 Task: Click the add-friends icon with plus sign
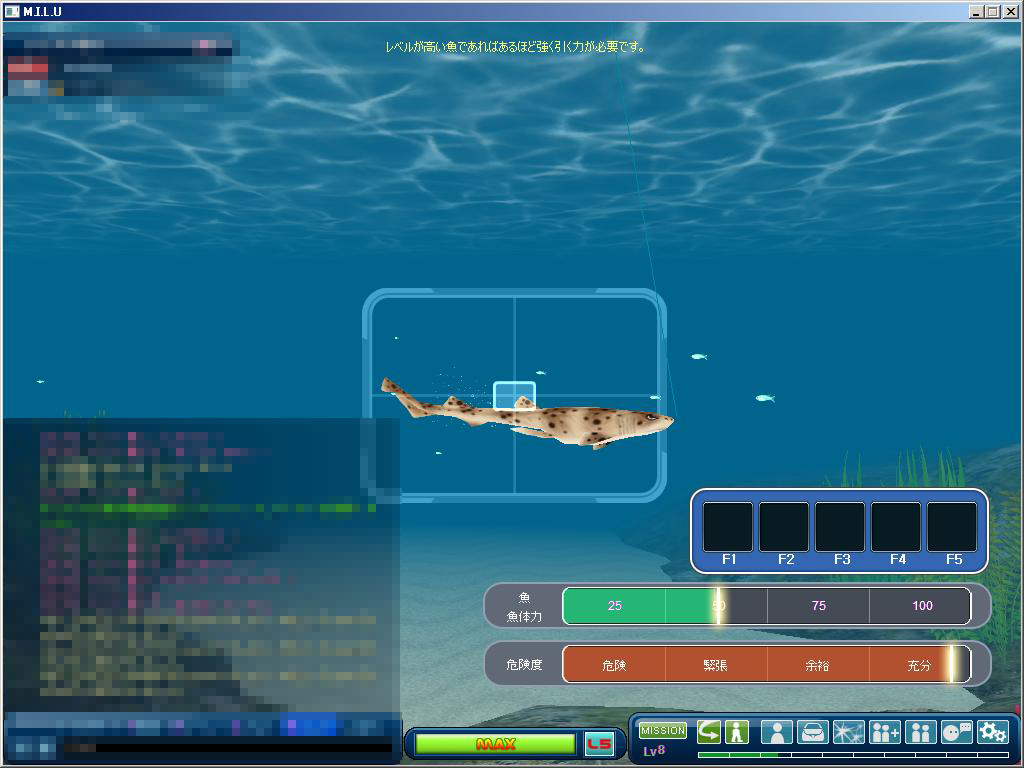pos(885,732)
